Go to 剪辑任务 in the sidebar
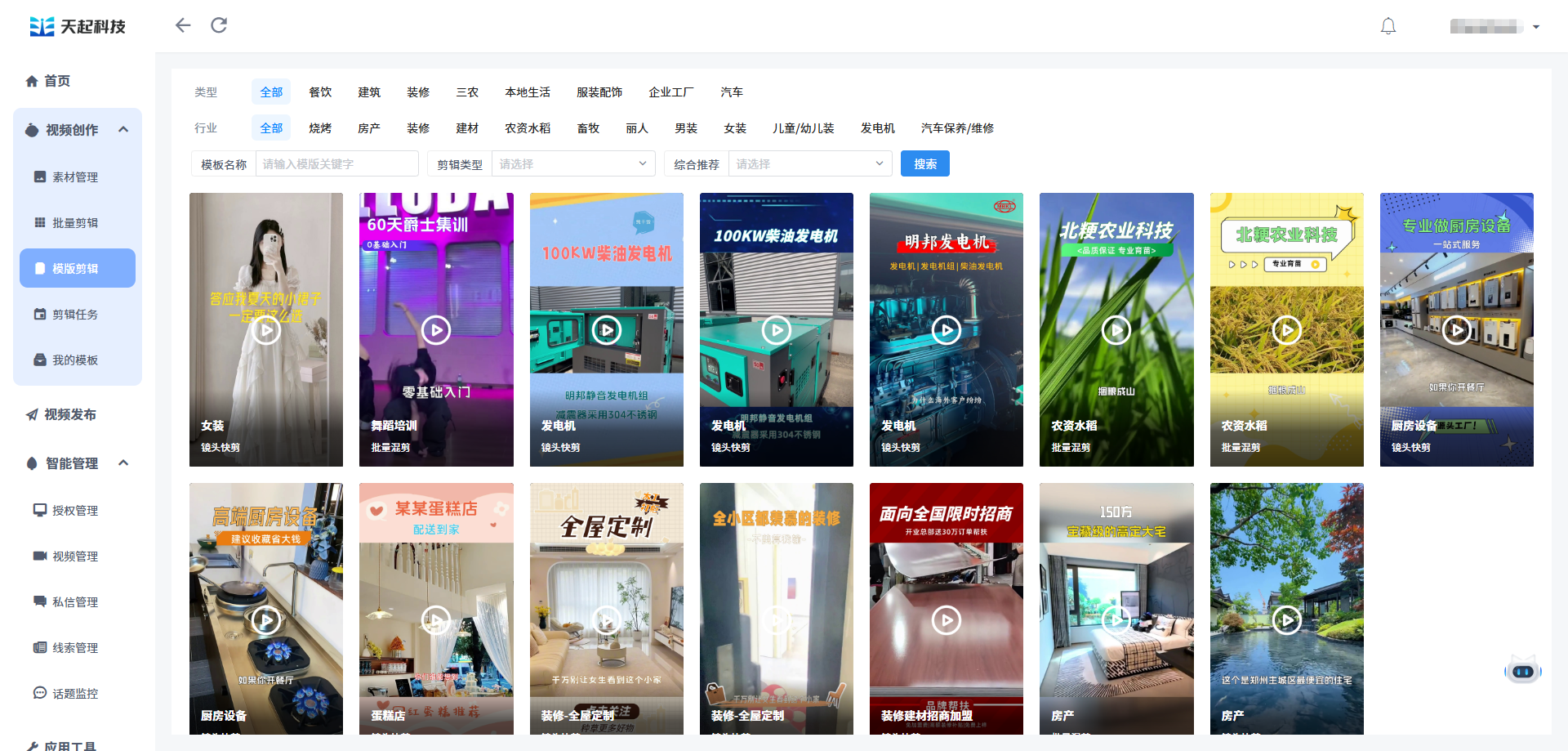This screenshot has height=751, width=1568. (x=75, y=315)
